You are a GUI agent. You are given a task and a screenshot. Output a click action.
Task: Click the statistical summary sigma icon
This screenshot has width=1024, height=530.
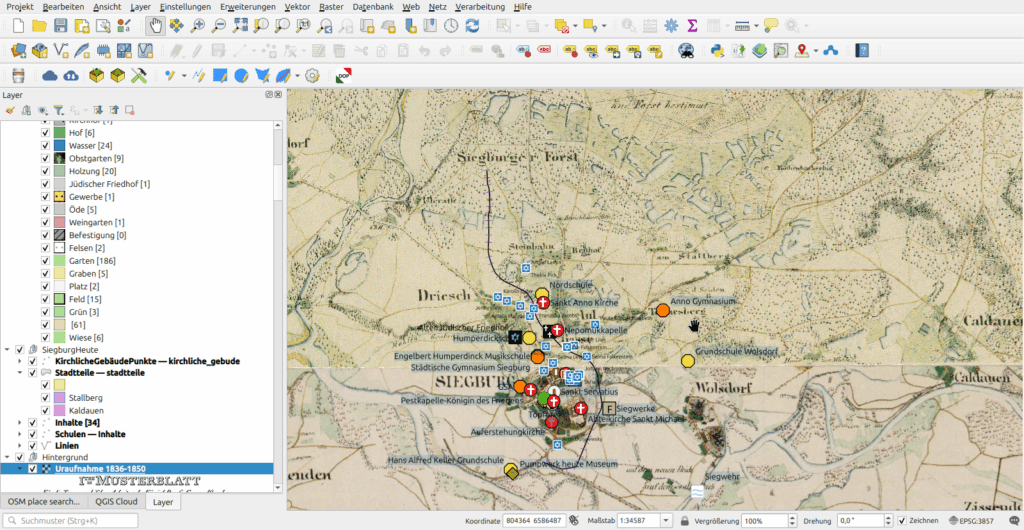click(x=692, y=25)
